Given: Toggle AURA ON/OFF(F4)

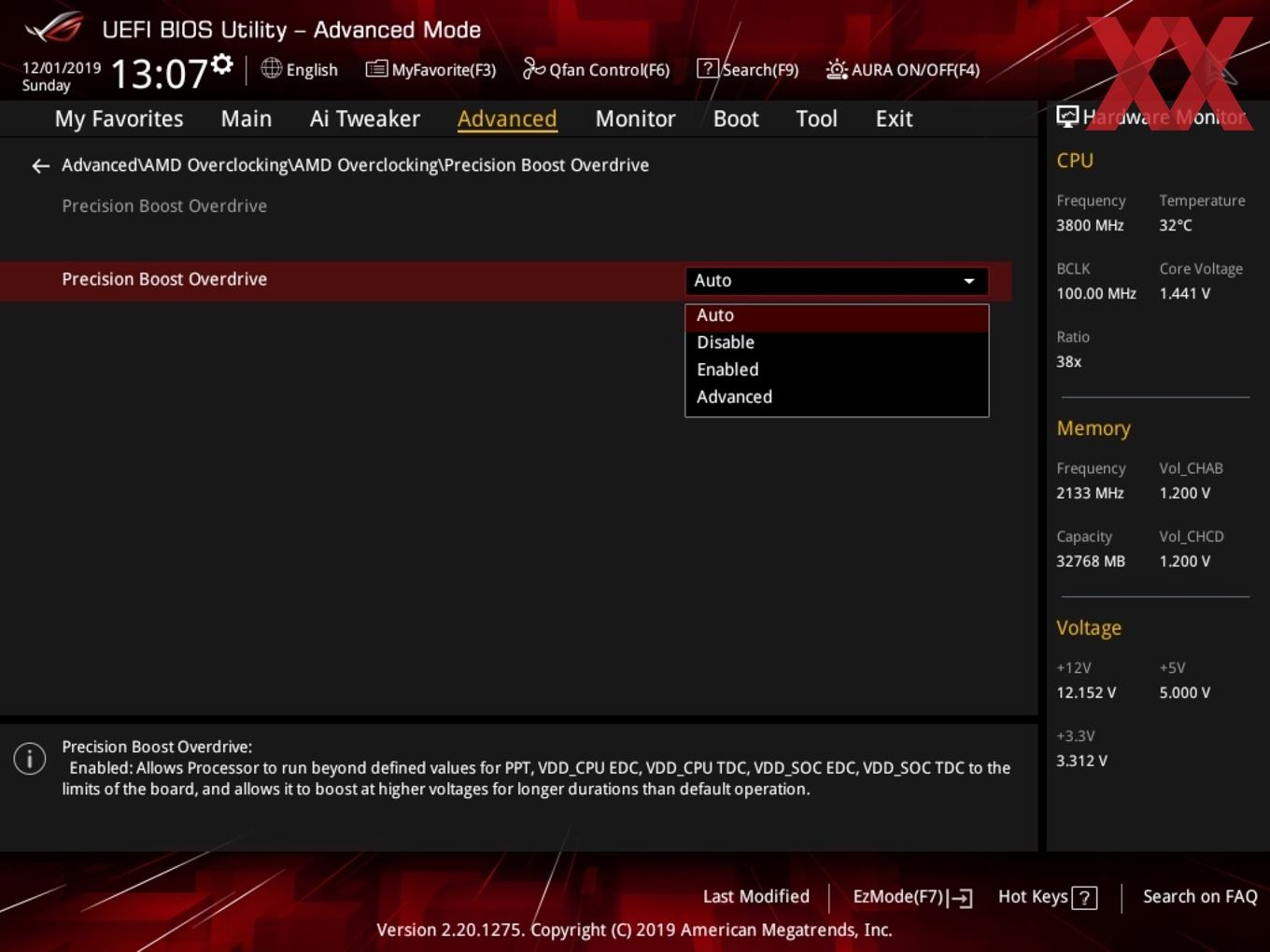Looking at the screenshot, I should (903, 70).
